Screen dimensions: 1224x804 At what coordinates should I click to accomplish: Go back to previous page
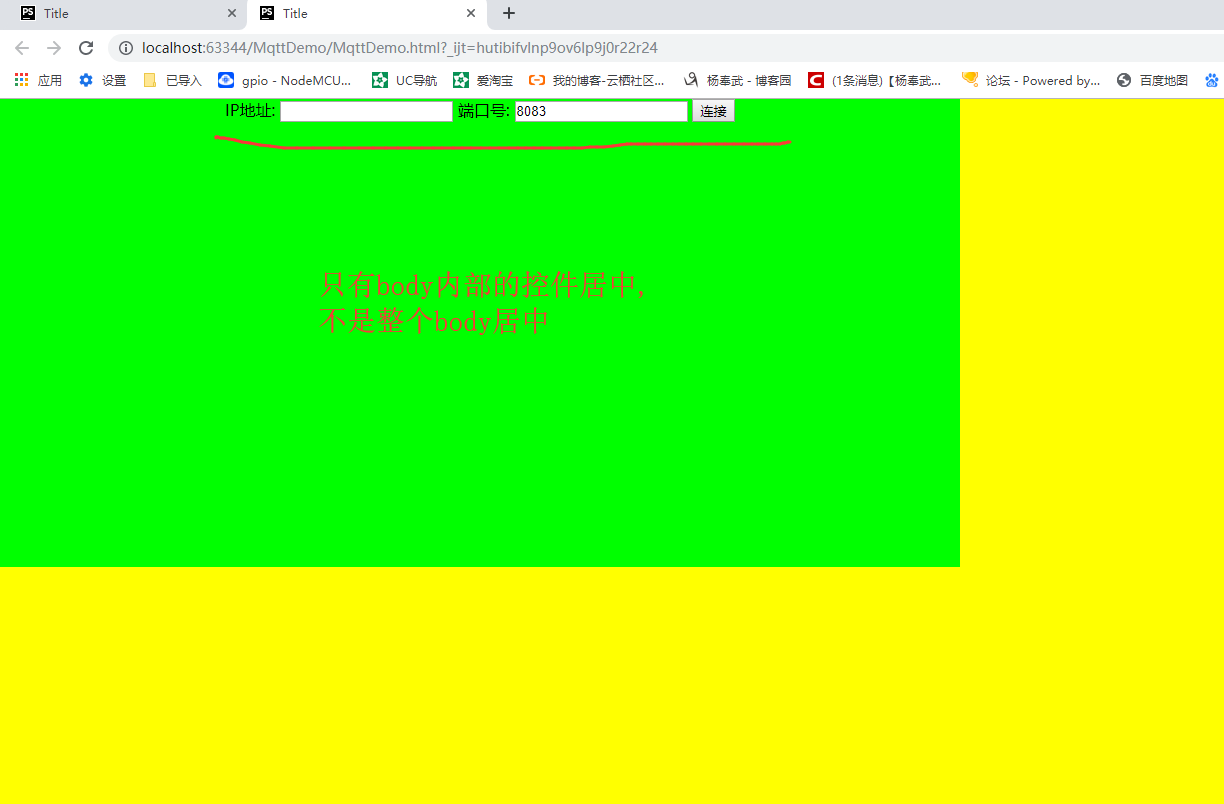coord(22,48)
